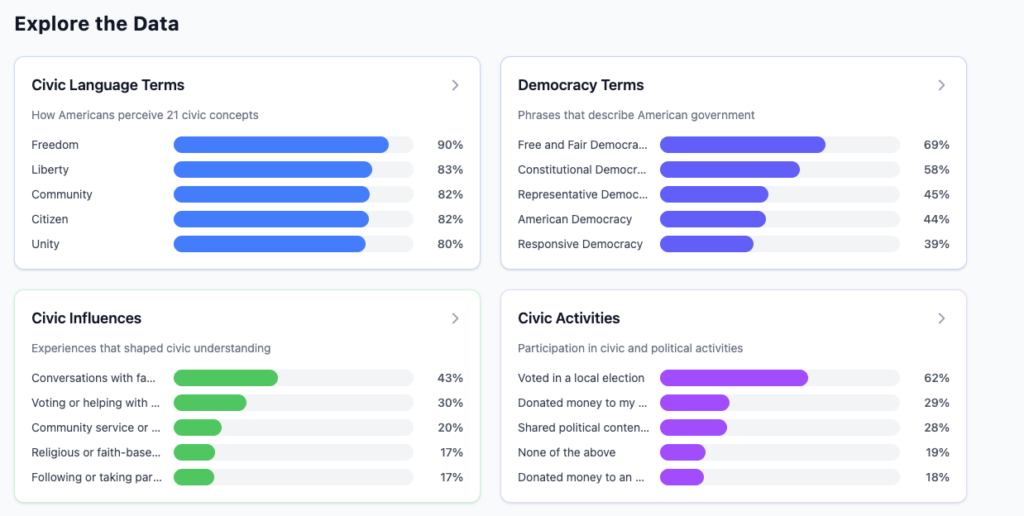Select the Community service row label
Screen dimensions: 1024x516
click(x=96, y=428)
